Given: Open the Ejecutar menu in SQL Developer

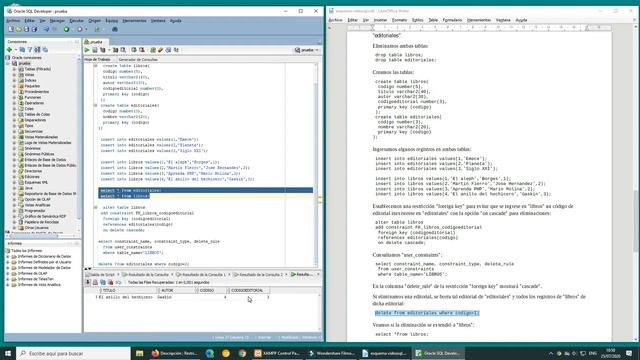Looking at the screenshot, I should 76,20.
